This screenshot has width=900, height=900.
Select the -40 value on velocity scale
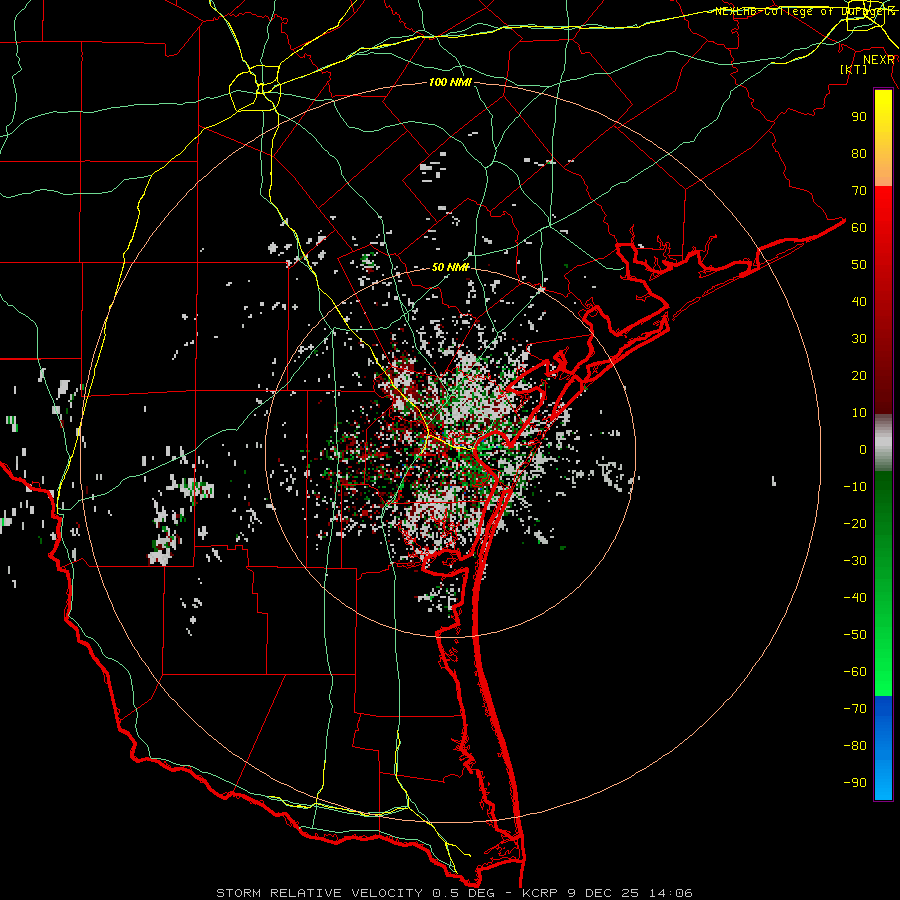point(855,598)
